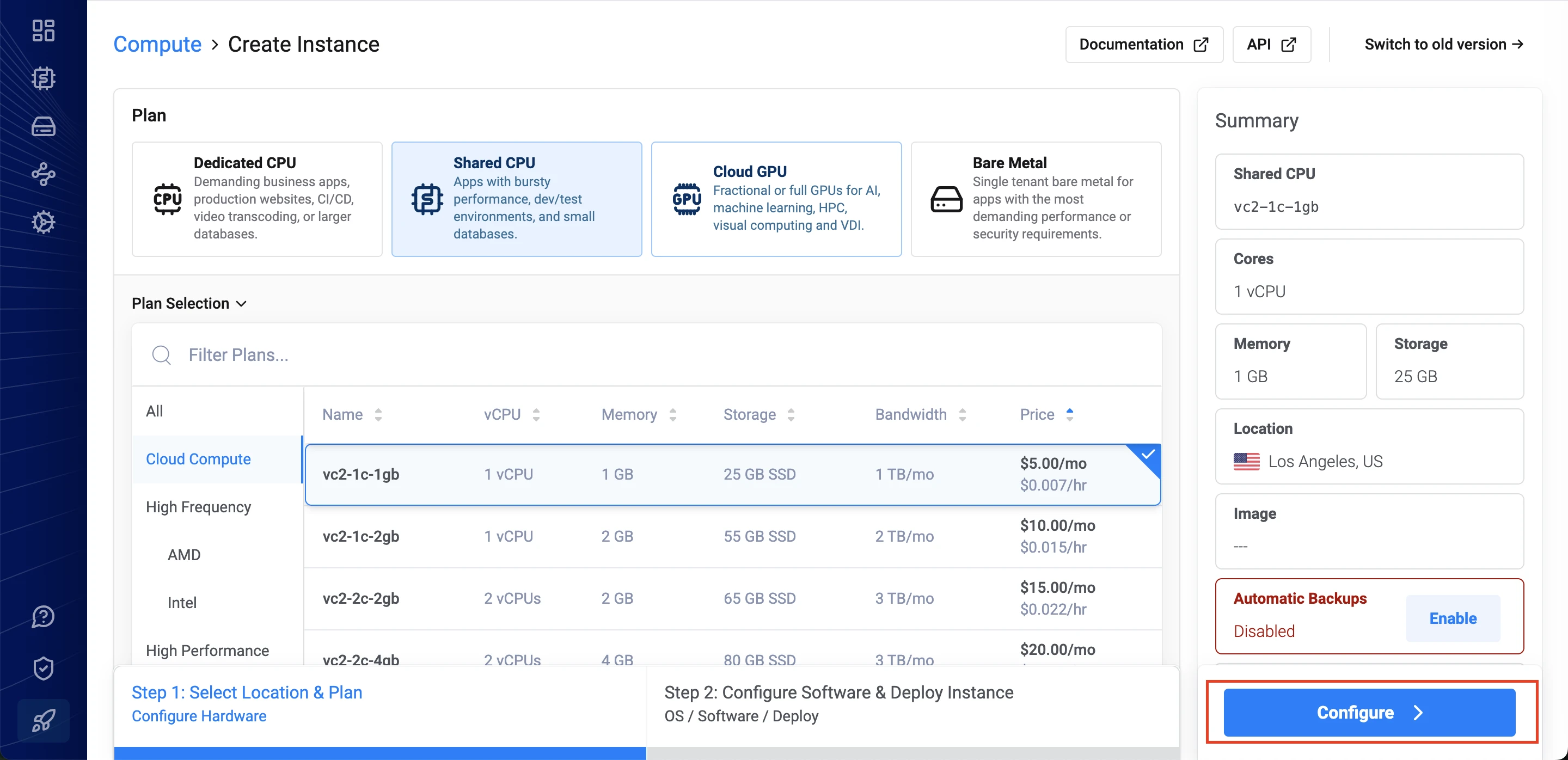1568x760 pixels.
Task: Sort plans by Bandwidth column
Action: pyautogui.click(x=921, y=414)
